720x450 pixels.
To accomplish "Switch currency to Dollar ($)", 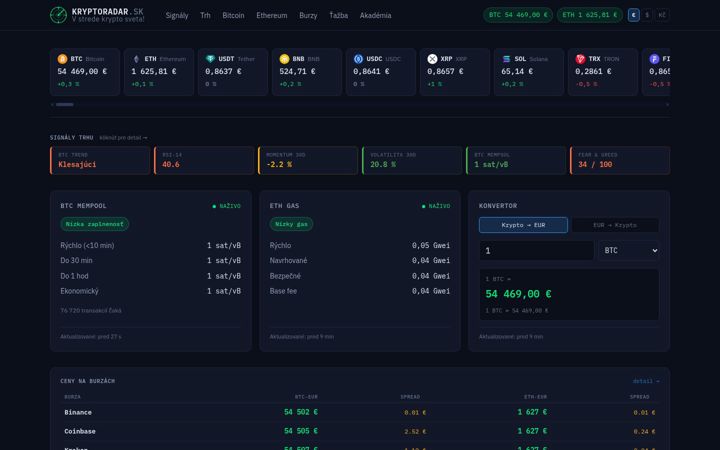I will 647,15.
